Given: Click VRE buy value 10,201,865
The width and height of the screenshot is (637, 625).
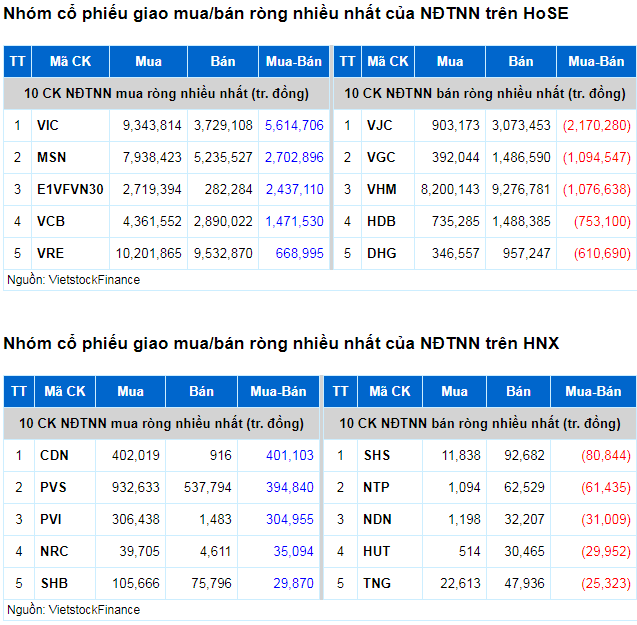Looking at the screenshot, I should coord(149,254).
